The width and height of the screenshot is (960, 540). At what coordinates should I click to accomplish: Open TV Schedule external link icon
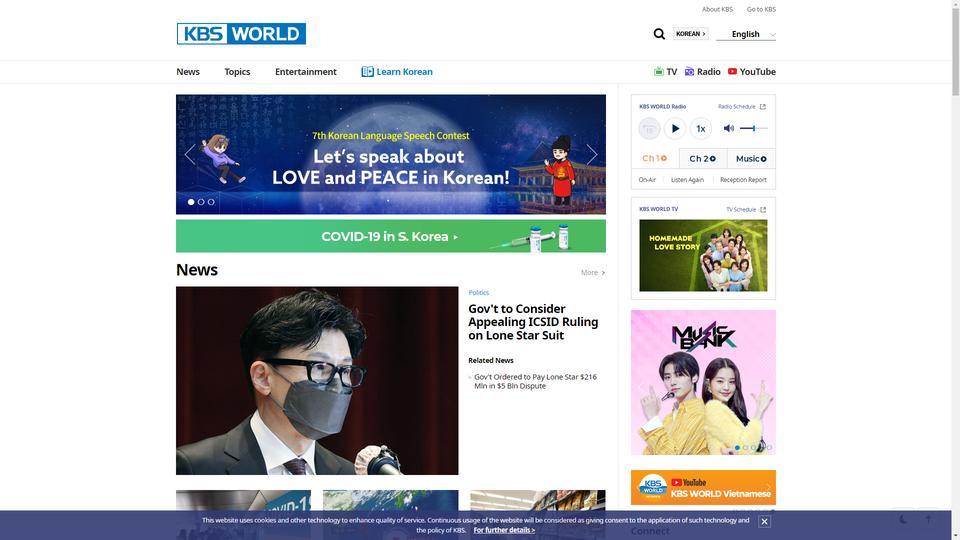[763, 209]
